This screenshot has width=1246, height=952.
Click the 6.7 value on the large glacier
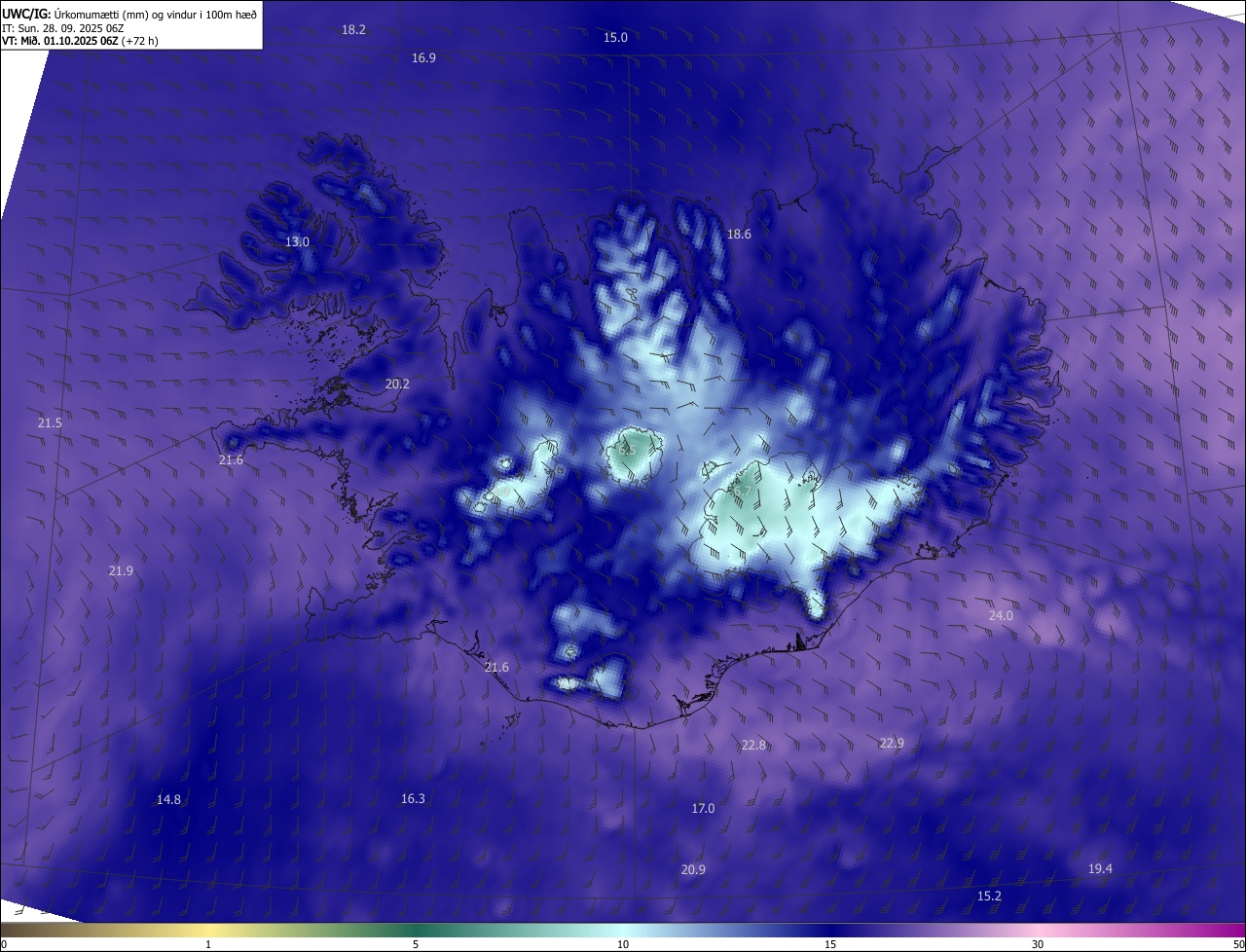pos(742,493)
